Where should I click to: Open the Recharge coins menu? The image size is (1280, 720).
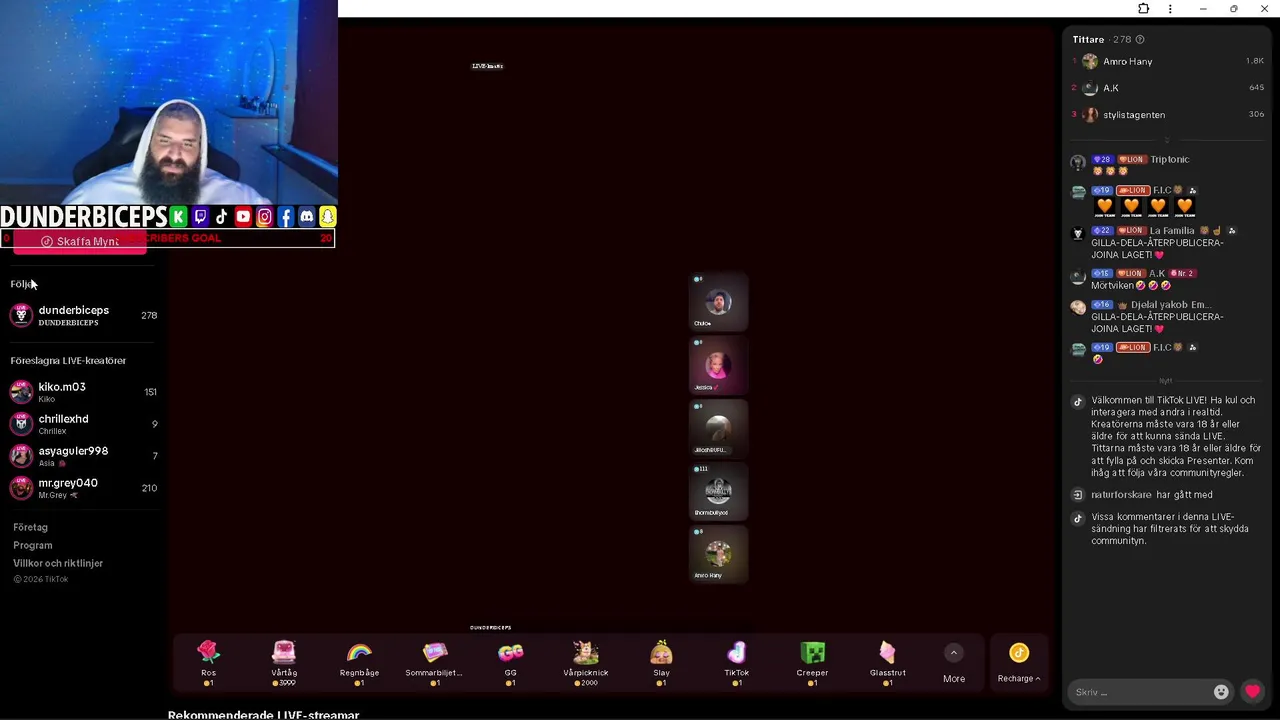[1019, 663]
